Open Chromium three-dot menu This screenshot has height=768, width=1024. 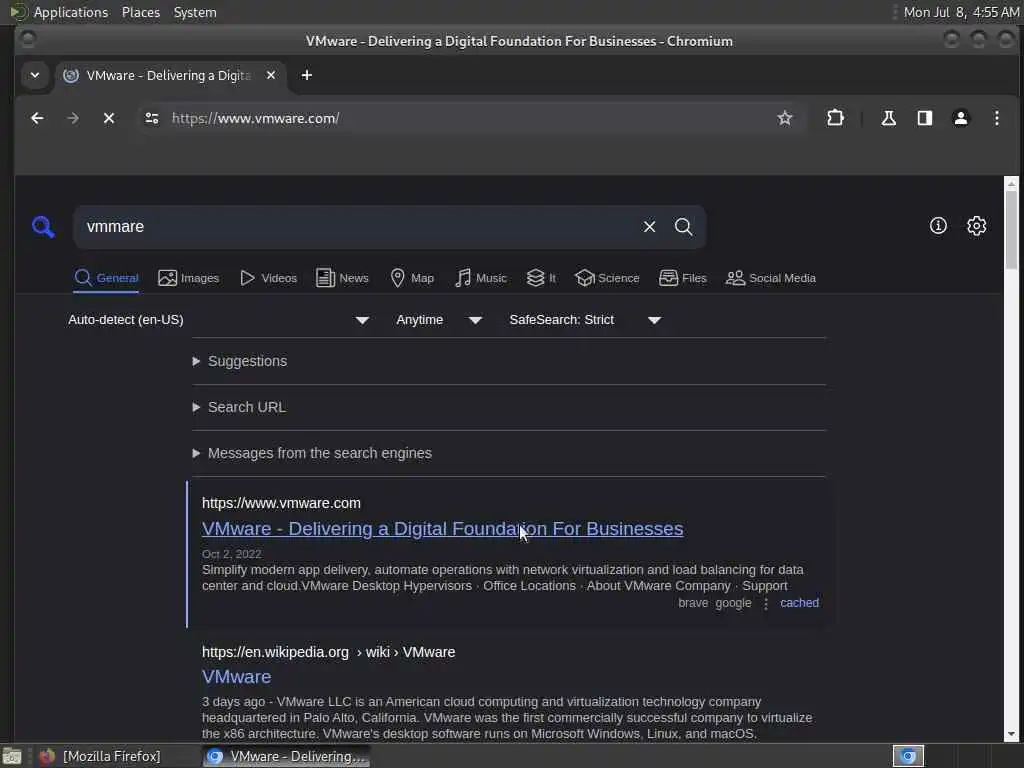(997, 118)
